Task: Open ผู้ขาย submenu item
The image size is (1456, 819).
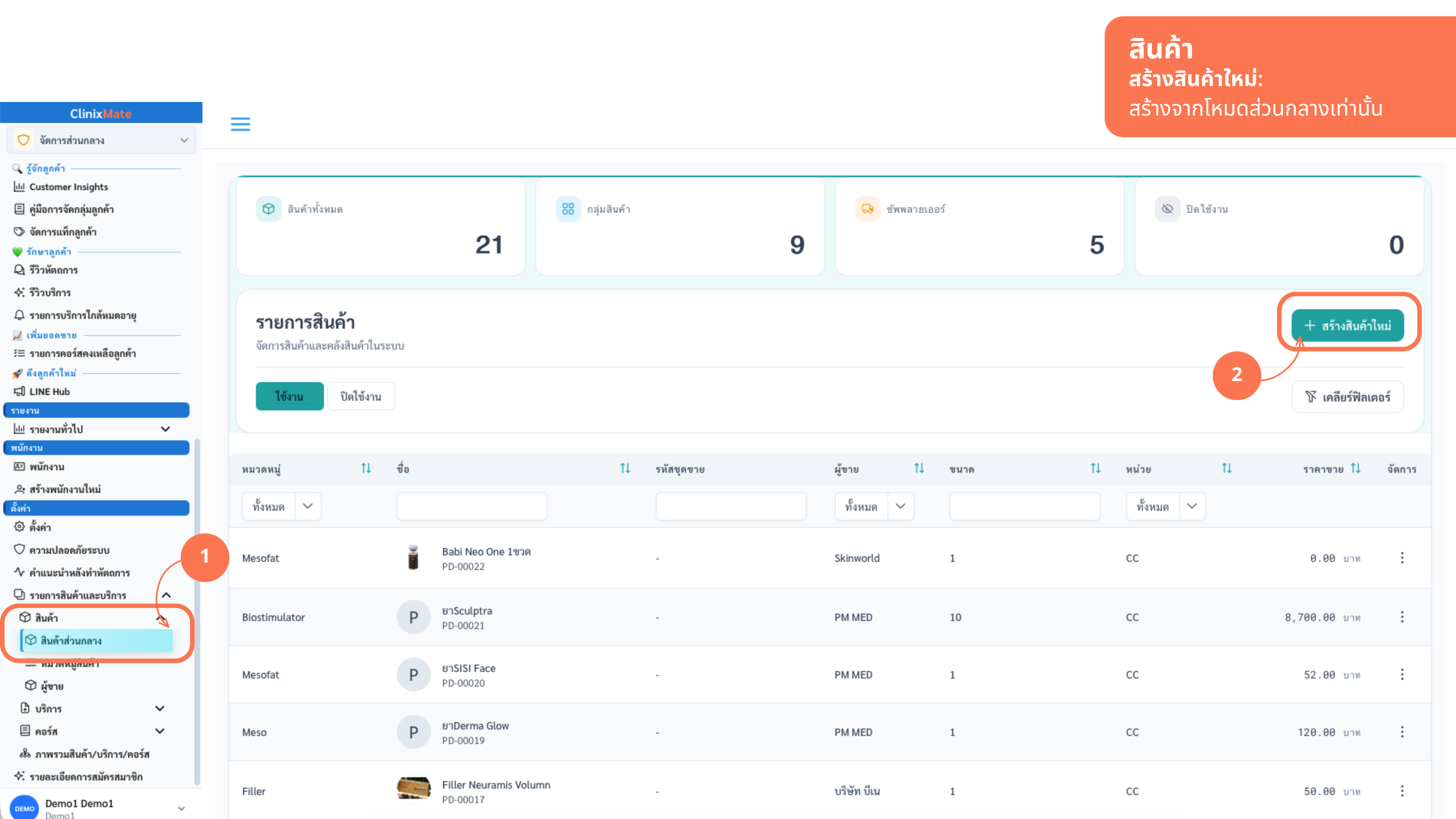Action: [x=44, y=686]
